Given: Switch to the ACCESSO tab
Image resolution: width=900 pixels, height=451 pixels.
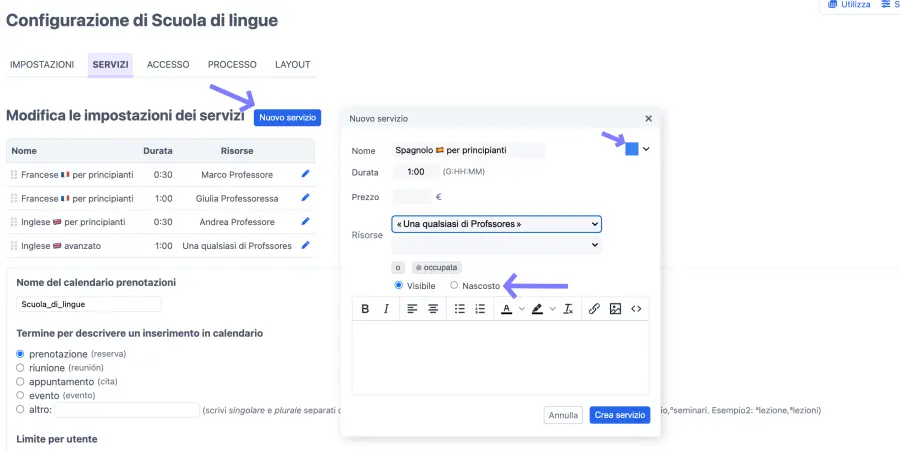Looking at the screenshot, I should point(168,65).
